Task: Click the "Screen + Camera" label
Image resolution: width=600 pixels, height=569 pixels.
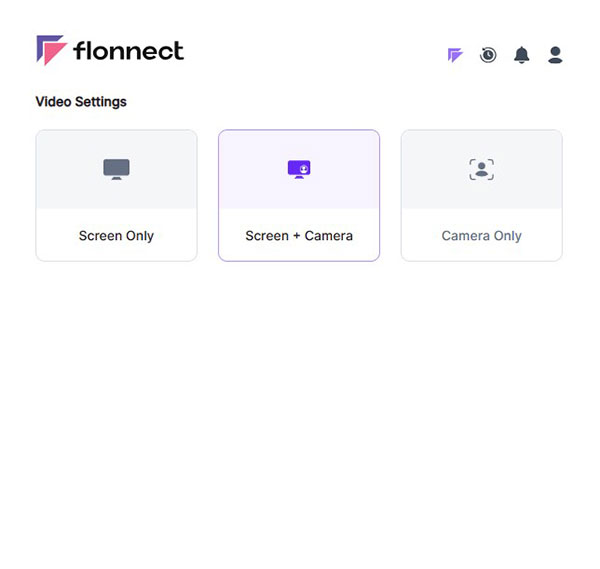Action: (x=299, y=236)
